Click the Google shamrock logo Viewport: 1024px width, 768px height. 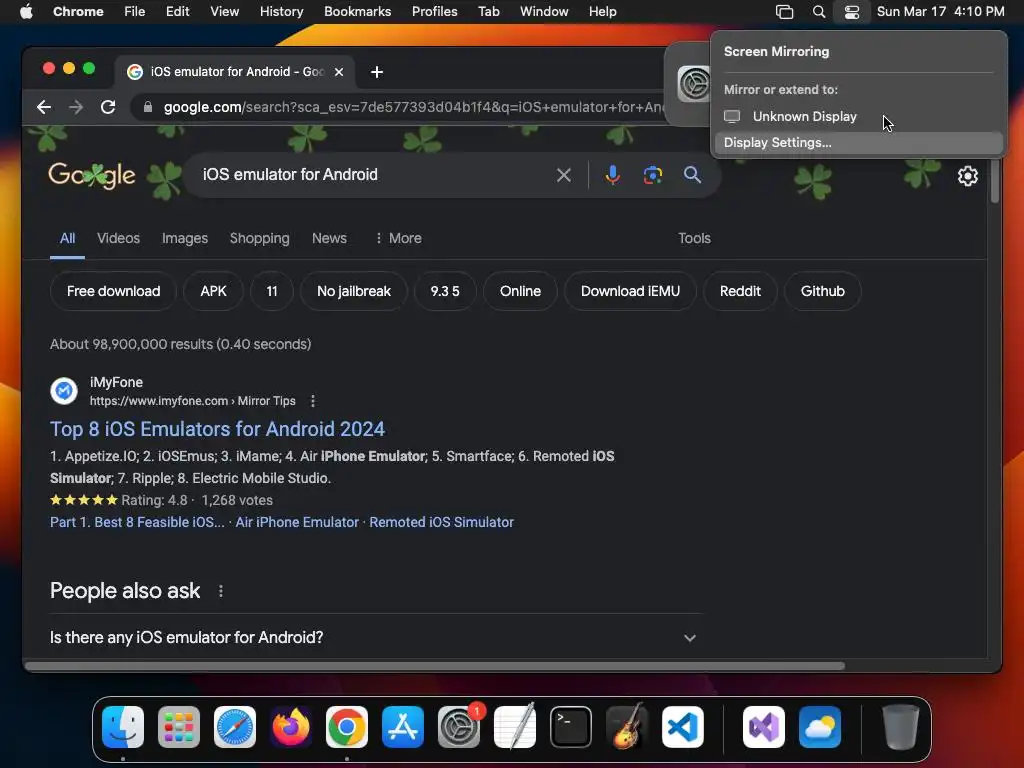point(92,175)
